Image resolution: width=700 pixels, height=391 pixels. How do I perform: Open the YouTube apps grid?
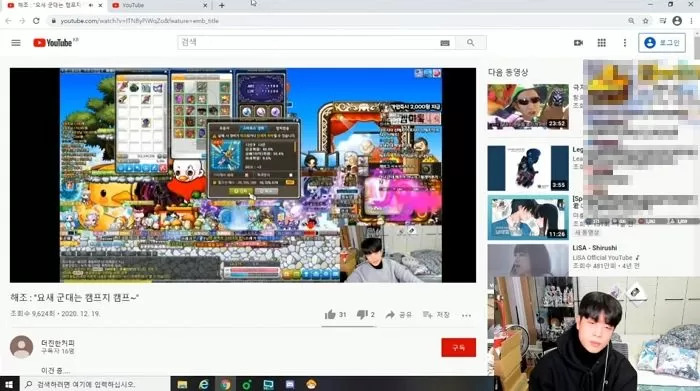pos(601,43)
